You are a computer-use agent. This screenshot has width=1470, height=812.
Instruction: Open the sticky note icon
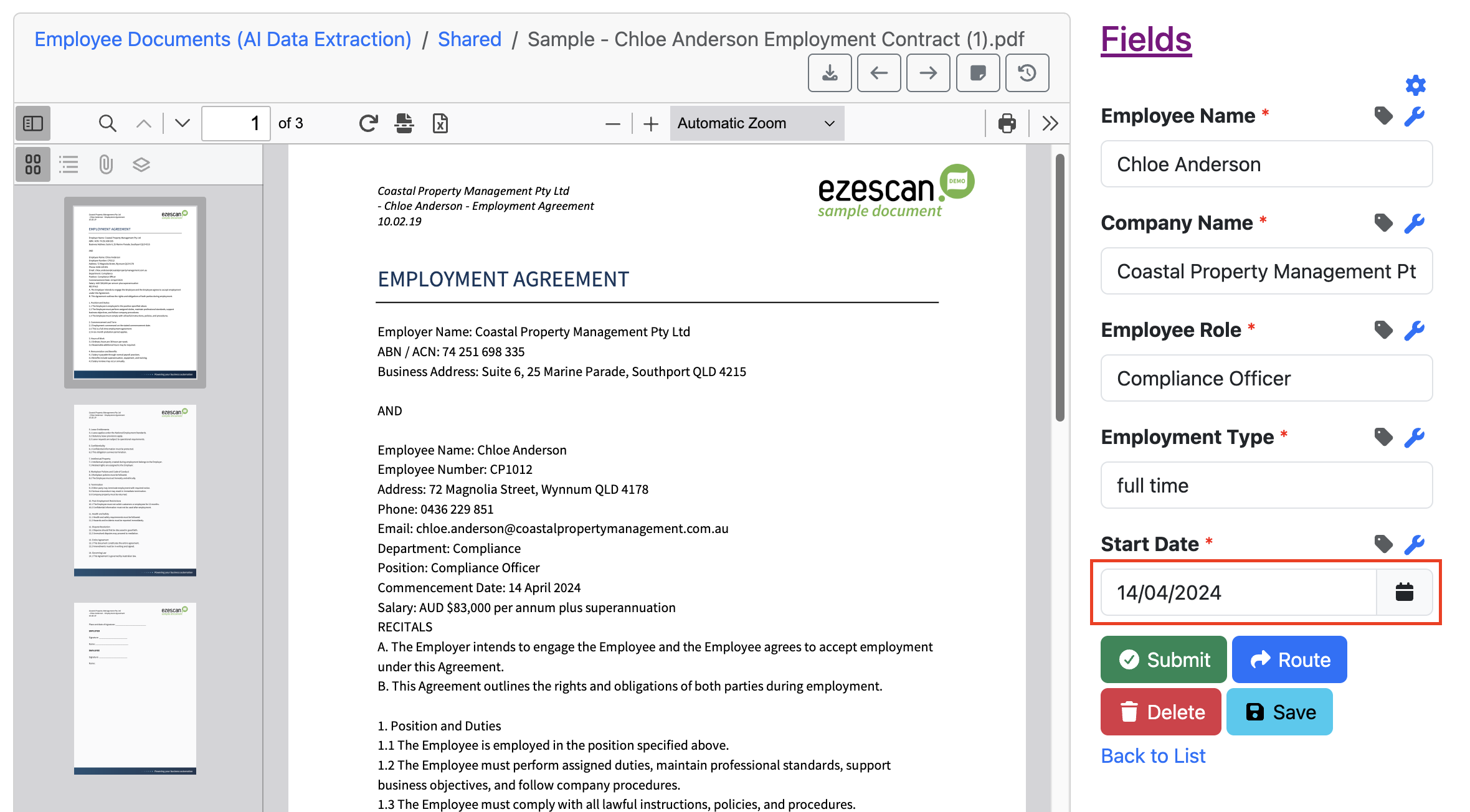tap(978, 73)
